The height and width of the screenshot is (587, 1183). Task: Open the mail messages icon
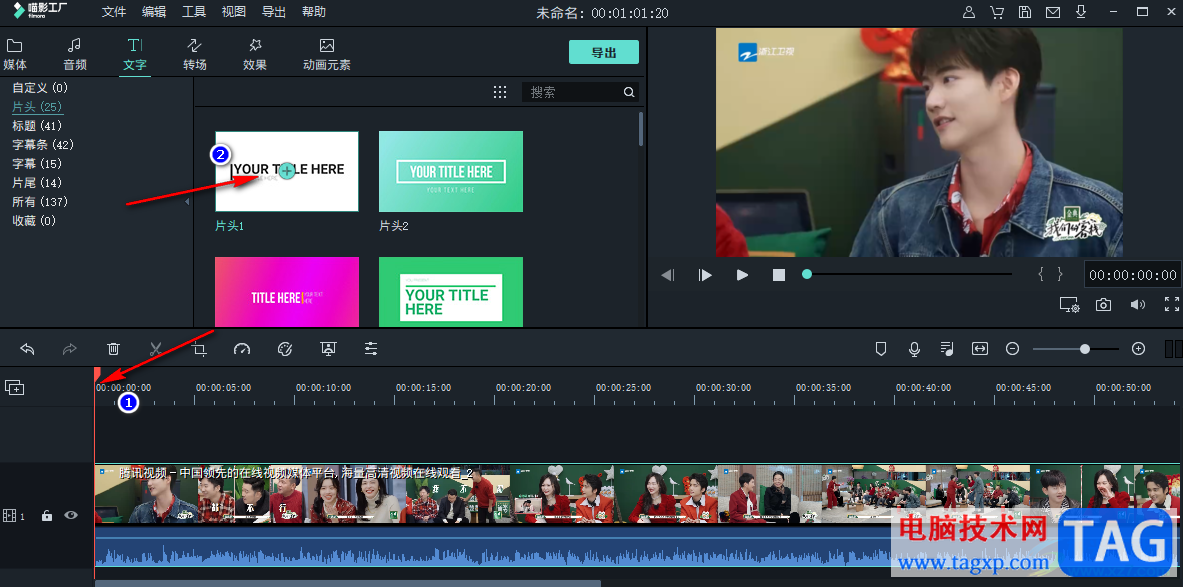pos(1052,12)
